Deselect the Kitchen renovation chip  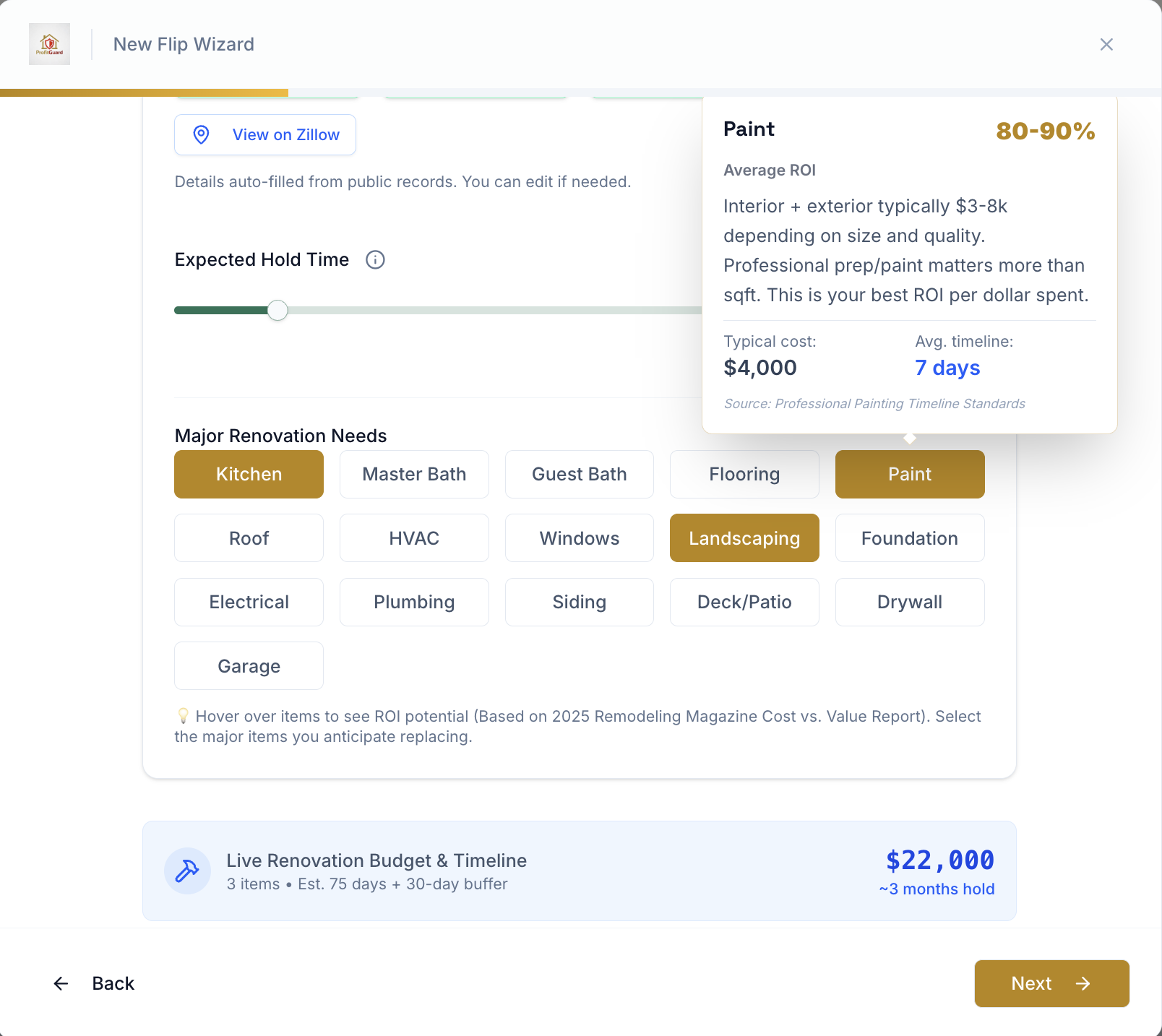click(249, 474)
